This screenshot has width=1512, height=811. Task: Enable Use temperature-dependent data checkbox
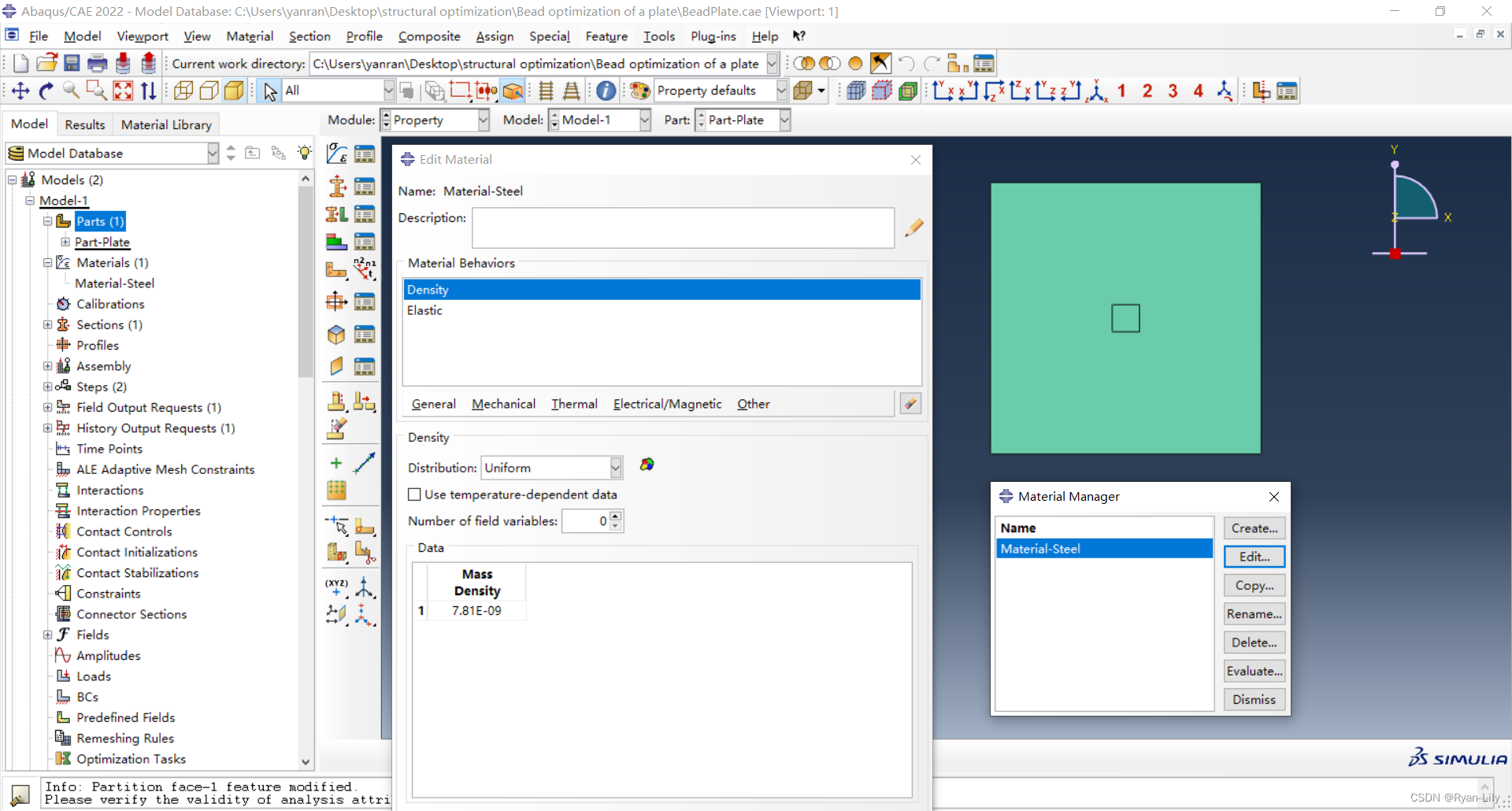[x=414, y=494]
